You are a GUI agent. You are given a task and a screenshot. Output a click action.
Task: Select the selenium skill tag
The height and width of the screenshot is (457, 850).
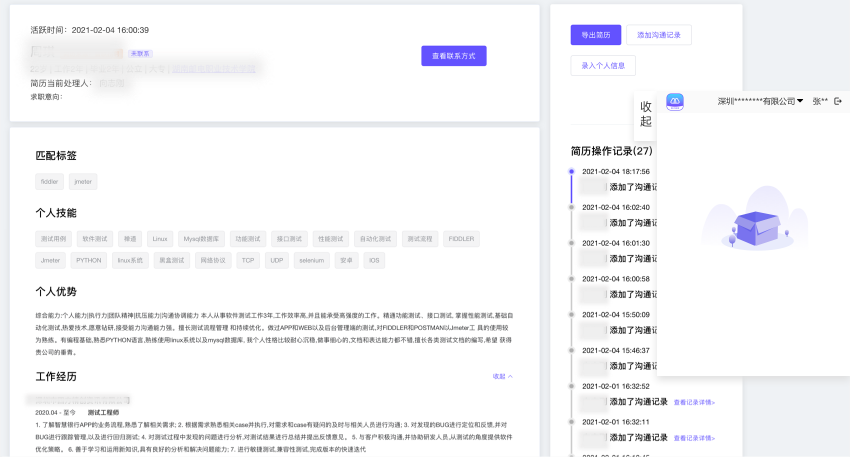(311, 260)
